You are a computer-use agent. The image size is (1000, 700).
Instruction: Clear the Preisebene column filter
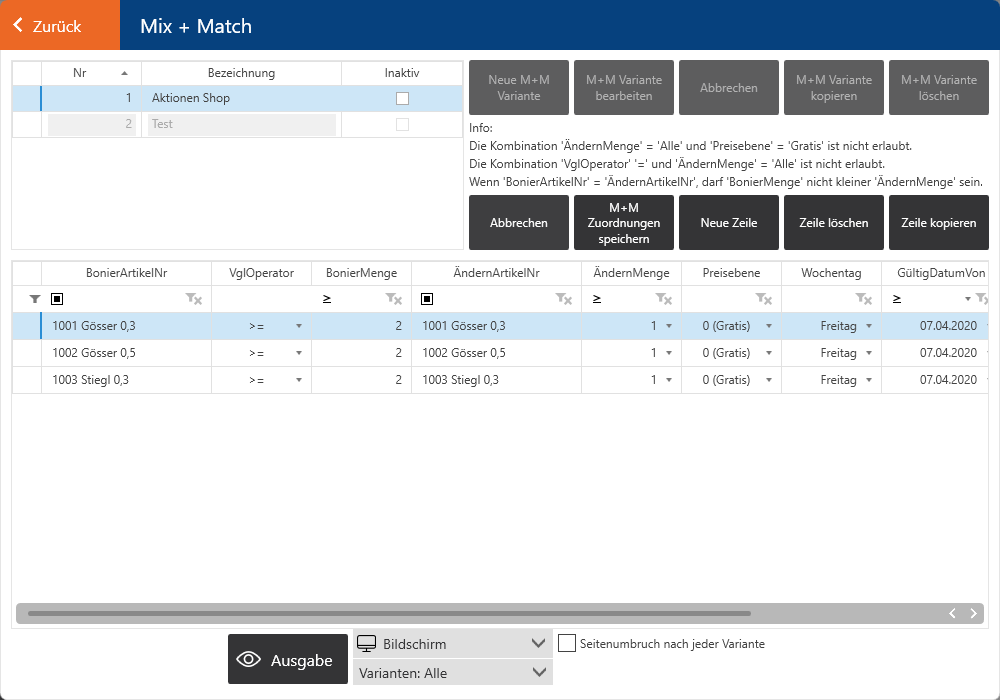[764, 299]
